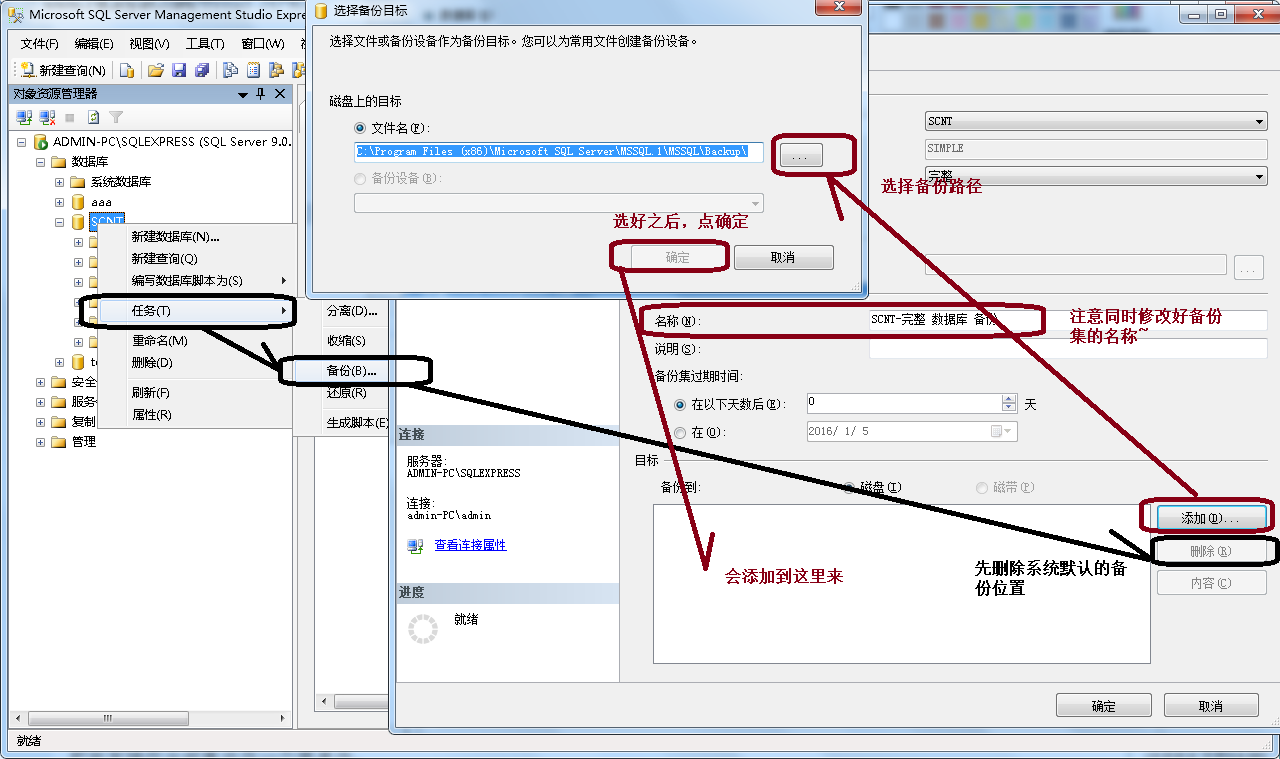
Task: Click the 数据库 folder icon
Action: click(x=59, y=162)
